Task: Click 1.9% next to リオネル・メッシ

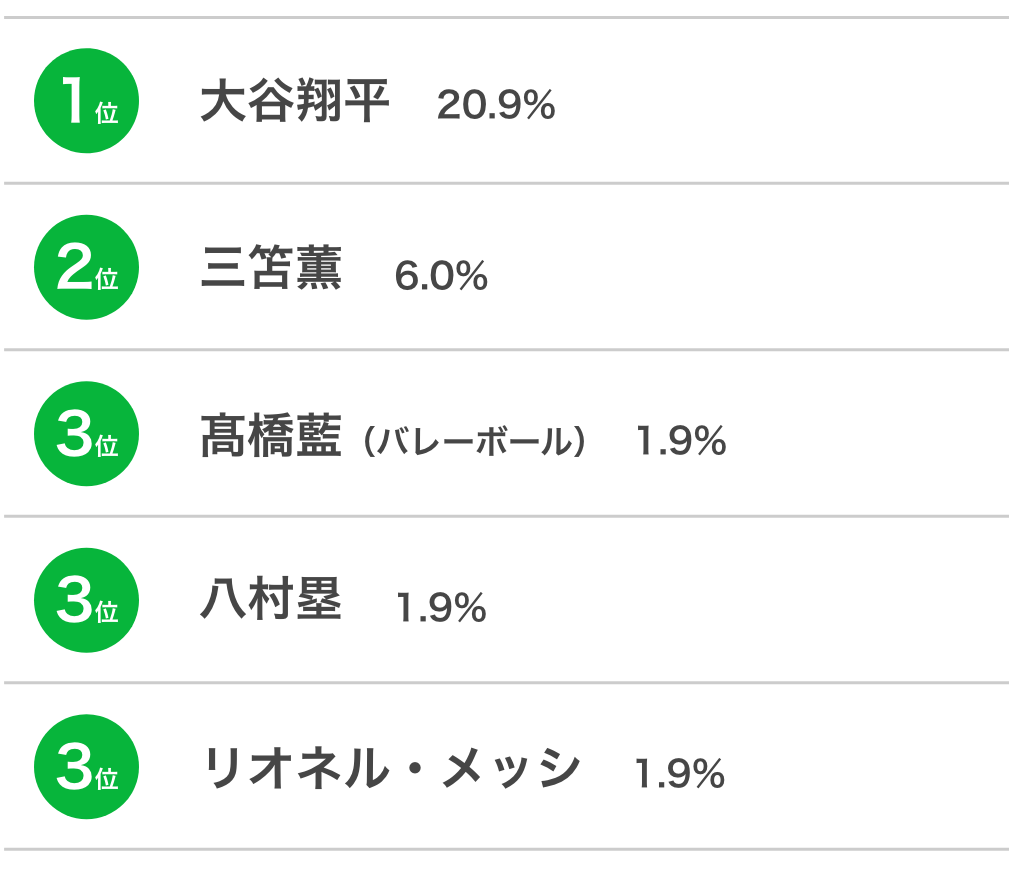Action: point(680,773)
